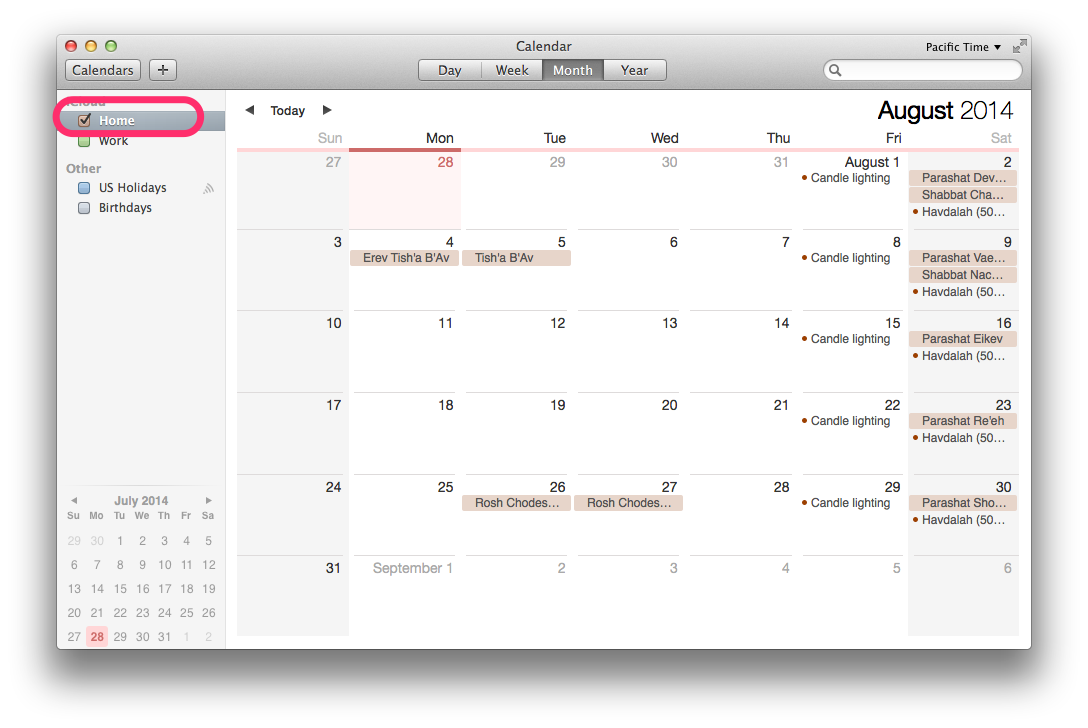Click the Today button
Viewport: 1088px width, 728px height.
click(288, 110)
